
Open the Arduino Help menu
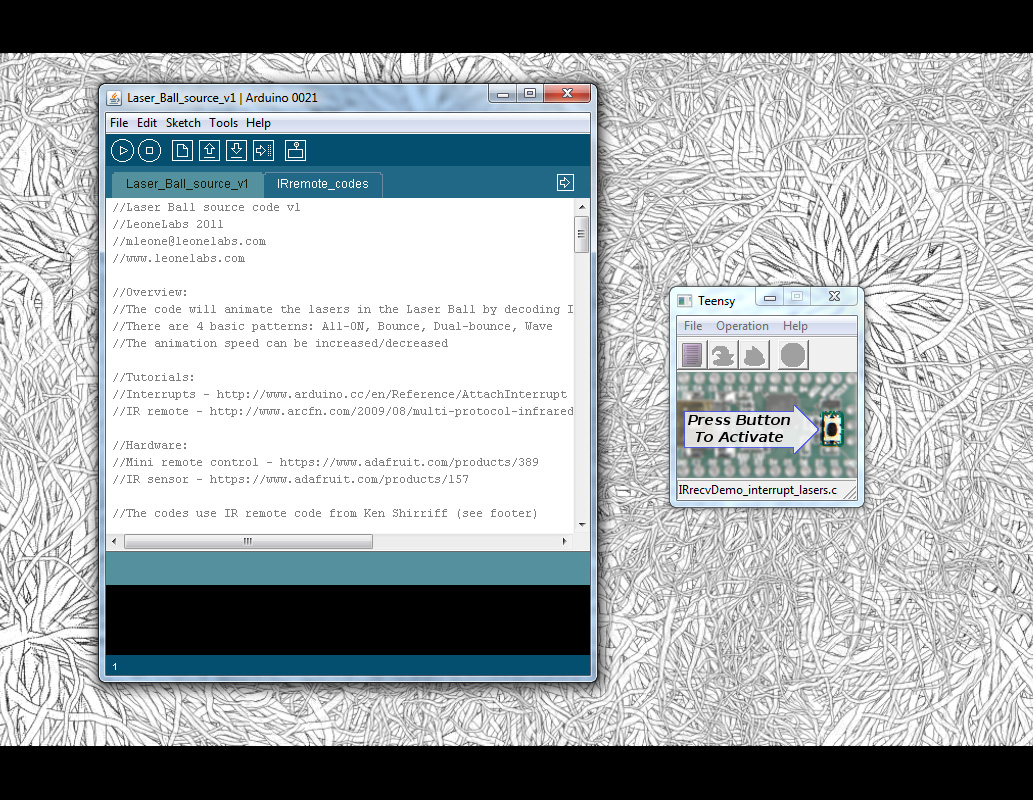tap(258, 123)
